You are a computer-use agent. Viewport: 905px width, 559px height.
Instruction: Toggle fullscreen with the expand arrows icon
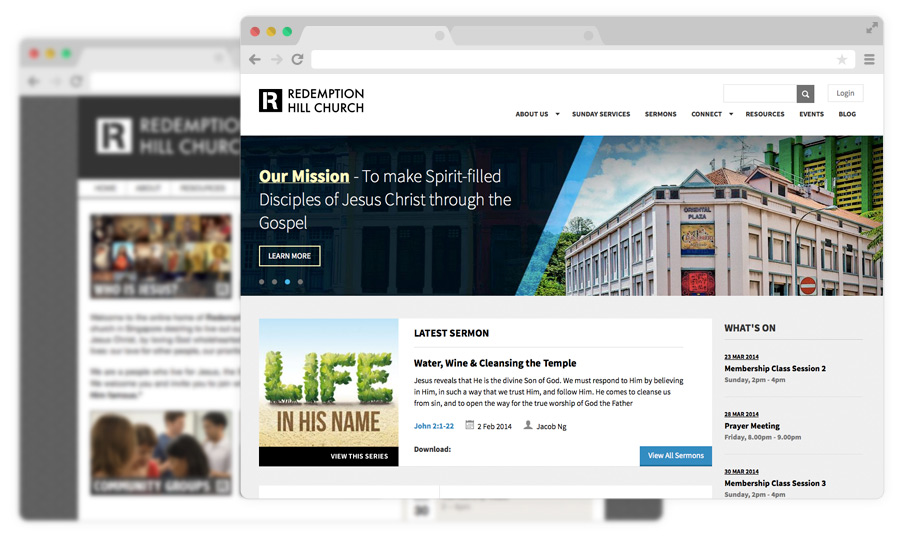[872, 27]
